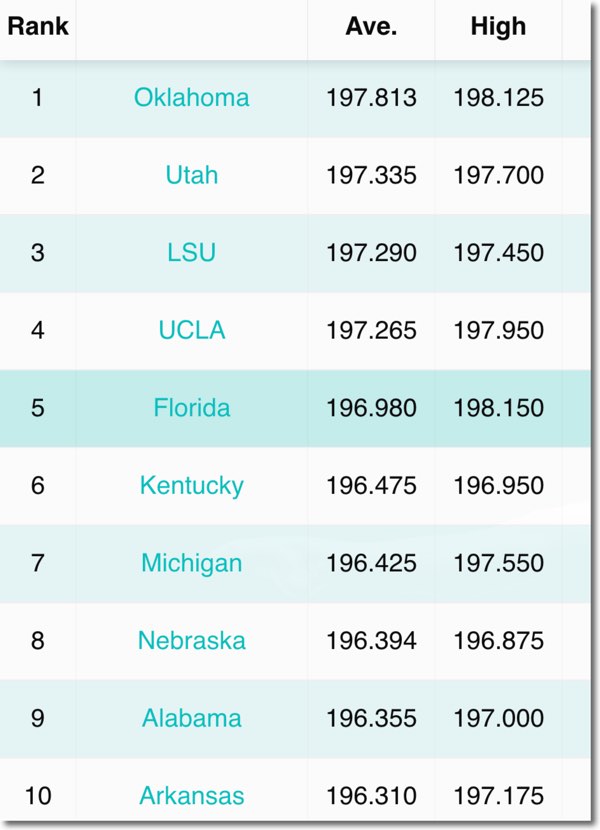
Task: Click the Arkansas team link
Action: 191,796
